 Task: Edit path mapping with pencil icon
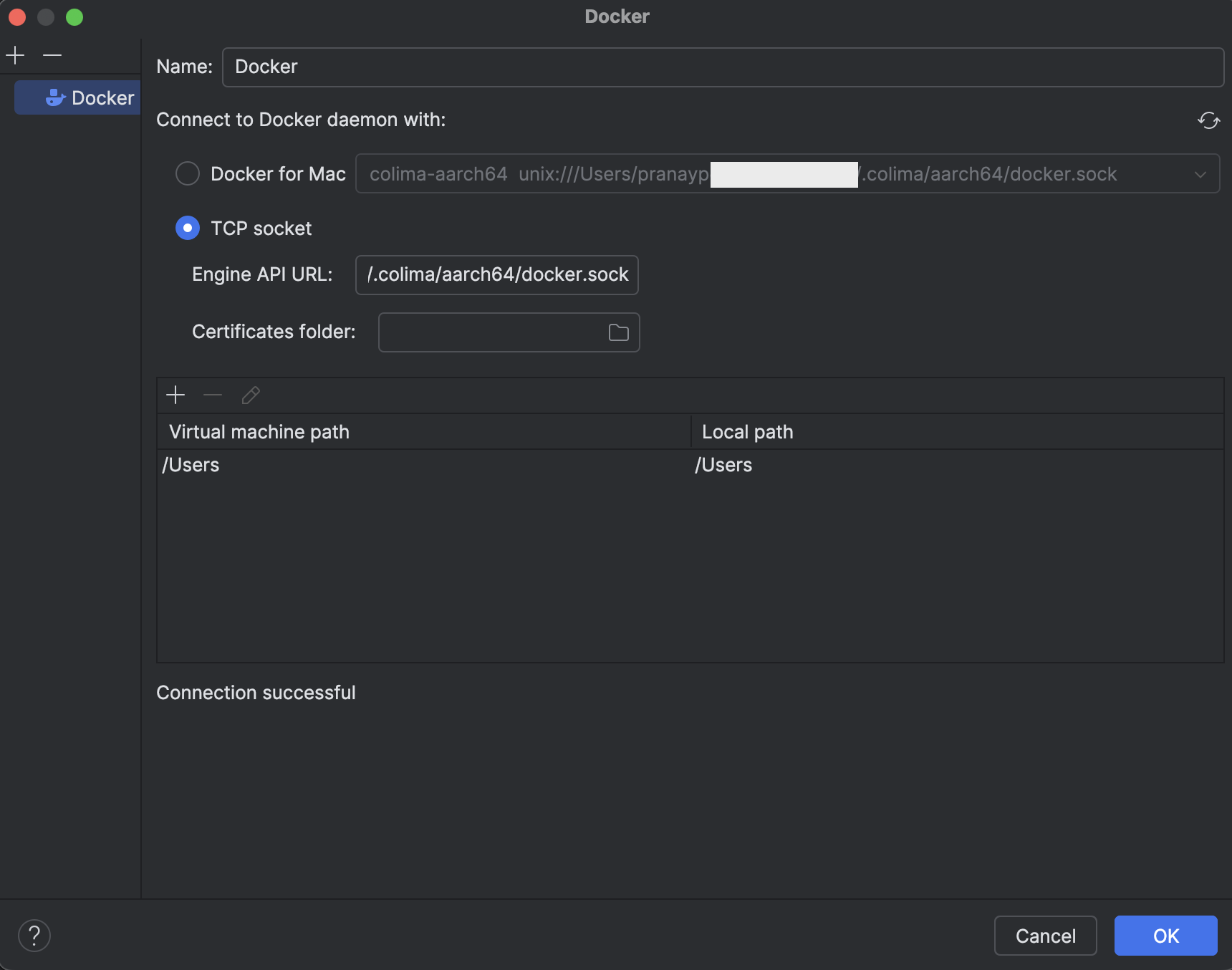(x=251, y=395)
